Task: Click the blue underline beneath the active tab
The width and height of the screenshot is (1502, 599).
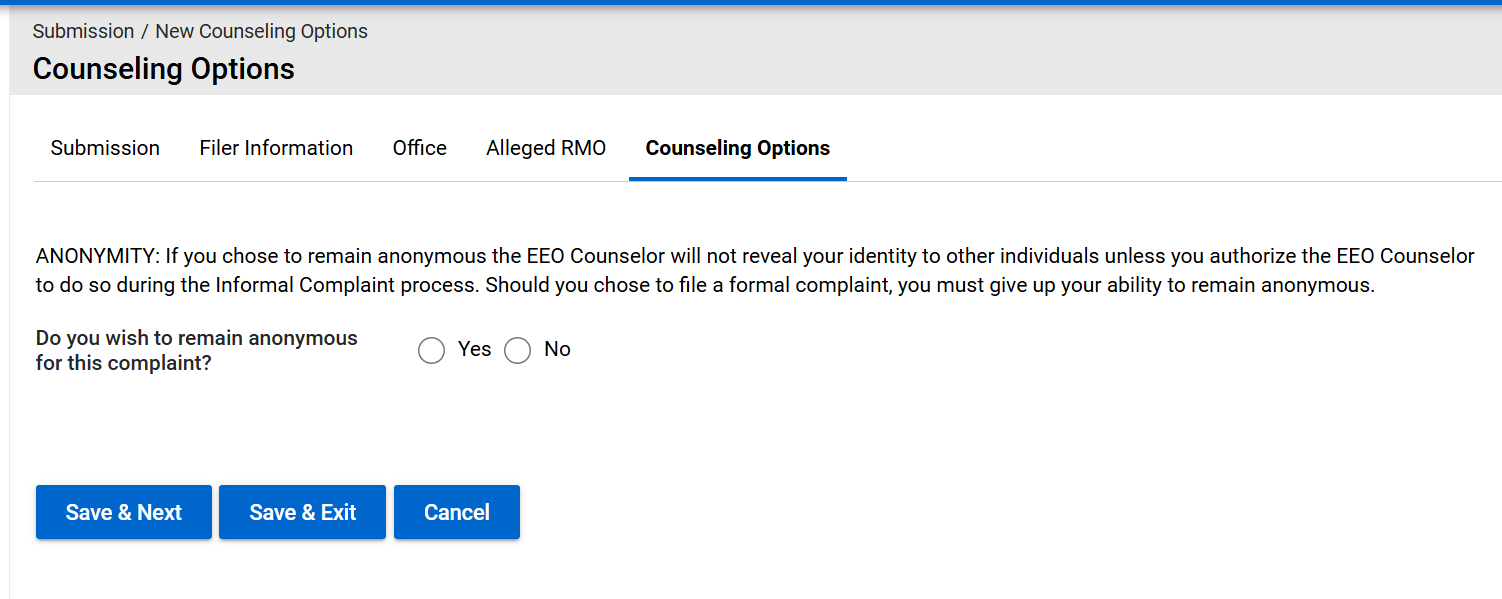Action: pyautogui.click(x=738, y=179)
